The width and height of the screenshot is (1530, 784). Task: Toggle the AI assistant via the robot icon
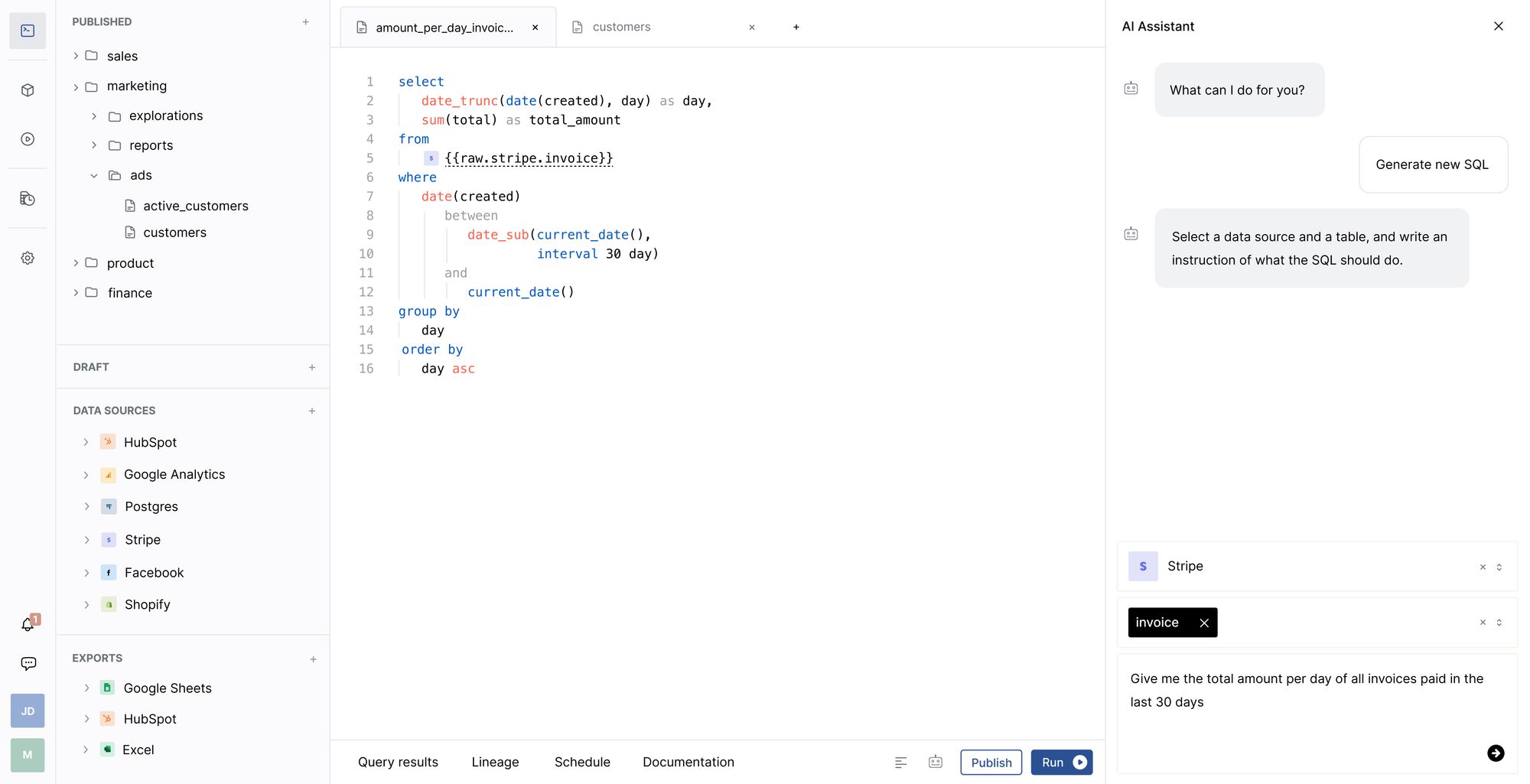(935, 762)
